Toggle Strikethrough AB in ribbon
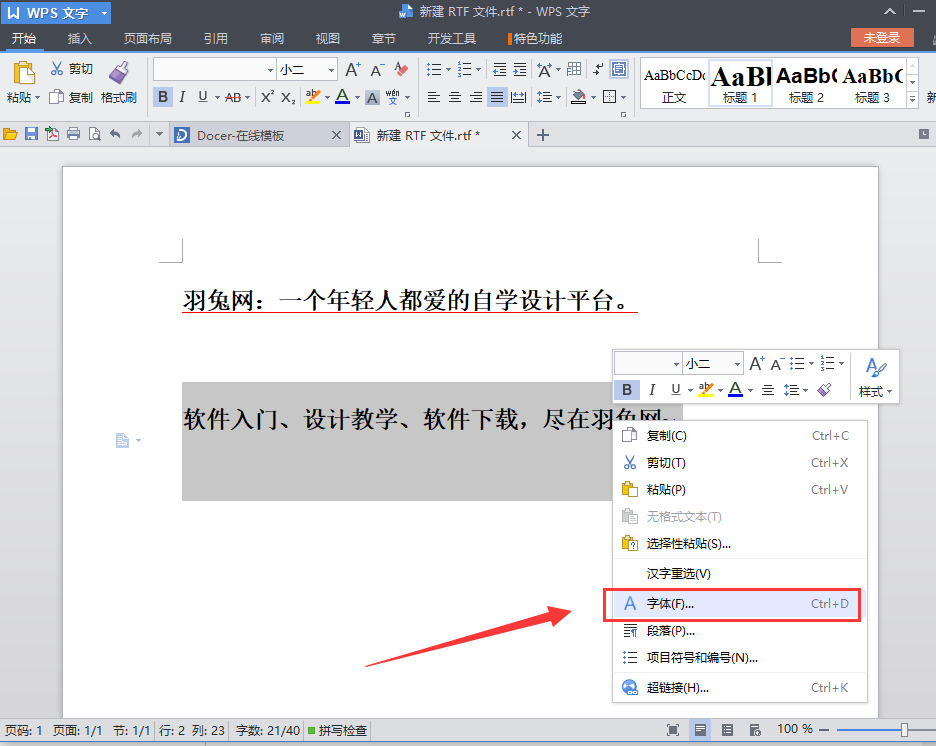This screenshot has width=936, height=746. coord(233,97)
